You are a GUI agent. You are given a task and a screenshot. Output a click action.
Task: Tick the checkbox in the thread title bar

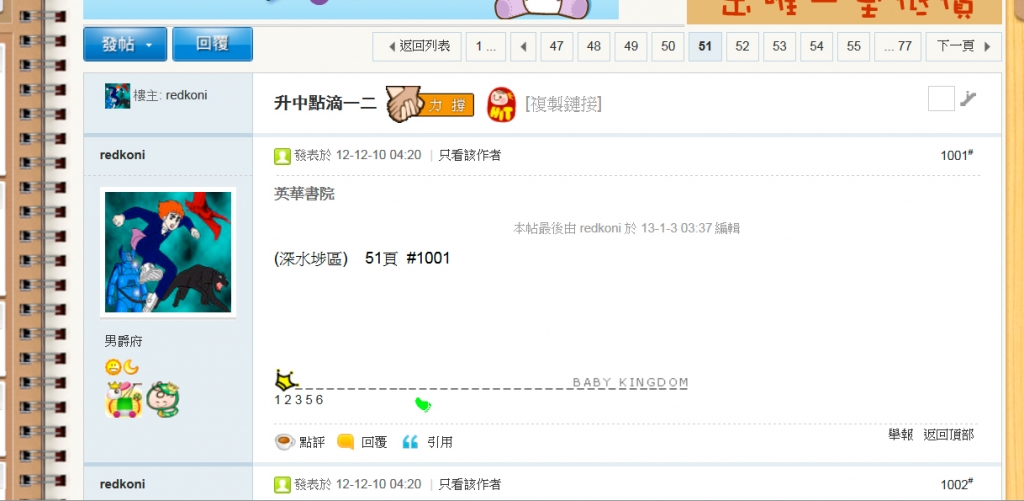(941, 99)
